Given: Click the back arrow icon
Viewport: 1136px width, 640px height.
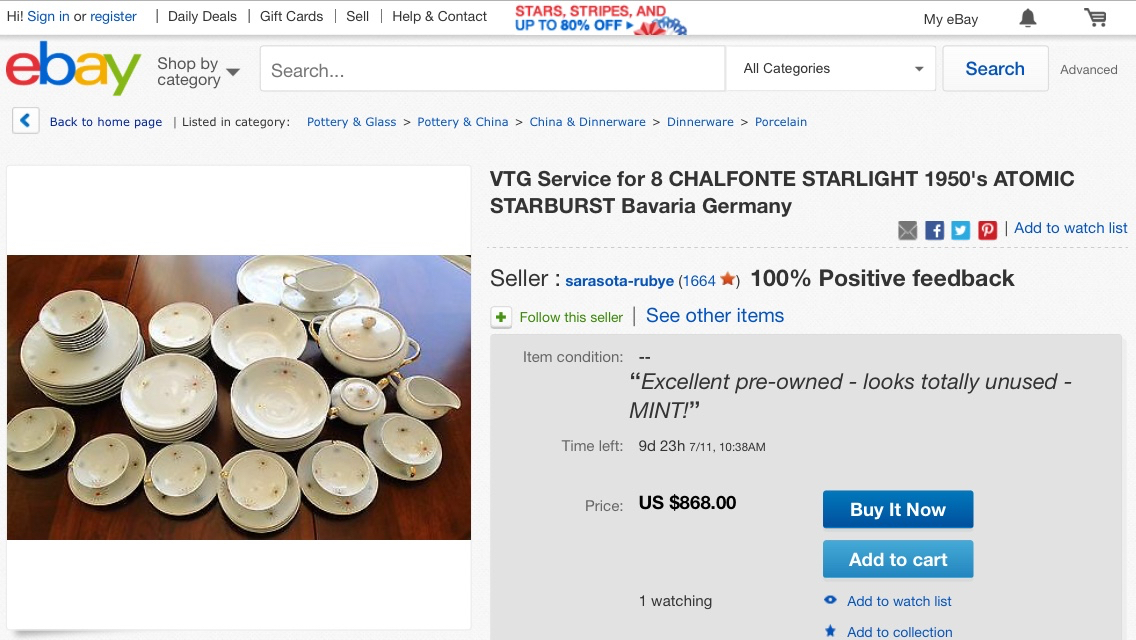Looking at the screenshot, I should 26,121.
